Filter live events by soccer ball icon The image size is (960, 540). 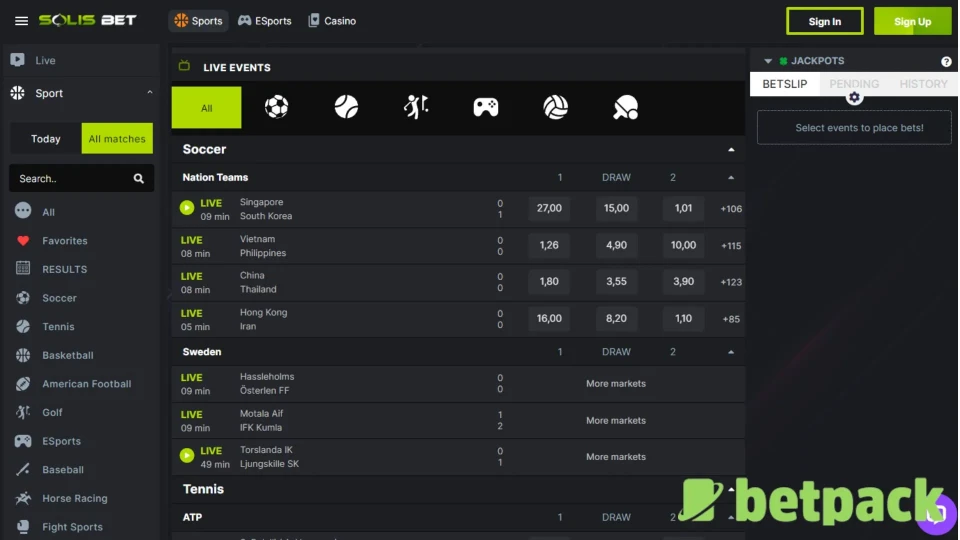tap(276, 107)
